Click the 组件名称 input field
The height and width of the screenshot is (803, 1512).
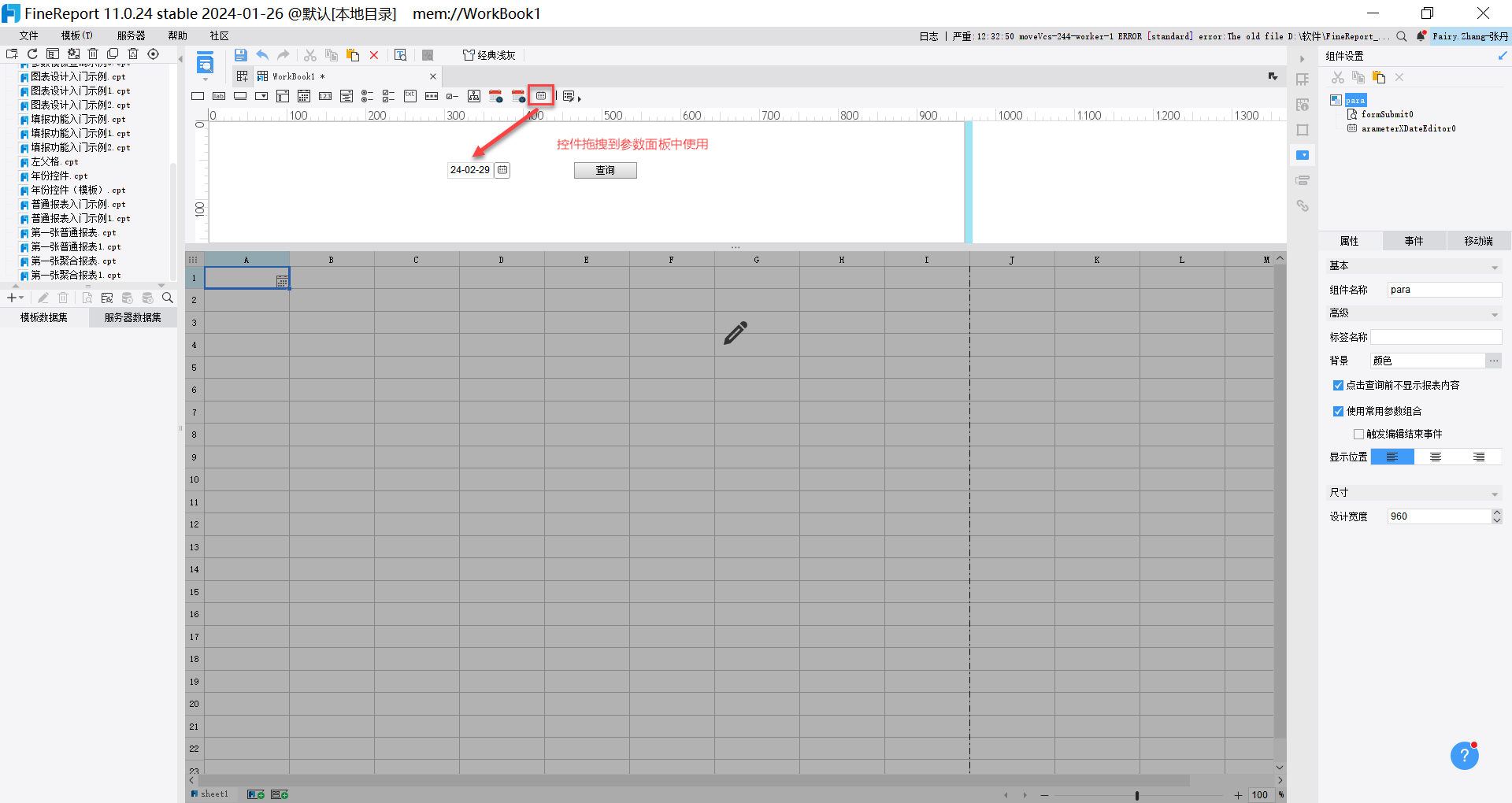click(x=1444, y=290)
